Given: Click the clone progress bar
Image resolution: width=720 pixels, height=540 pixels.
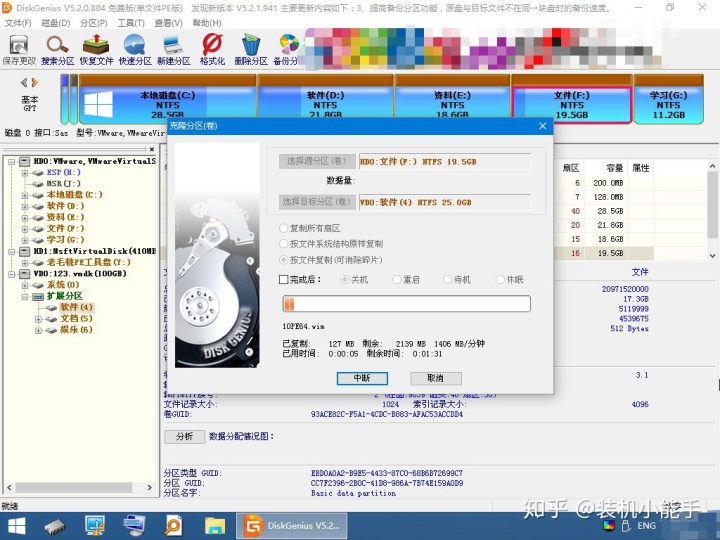Looking at the screenshot, I should tap(406, 304).
